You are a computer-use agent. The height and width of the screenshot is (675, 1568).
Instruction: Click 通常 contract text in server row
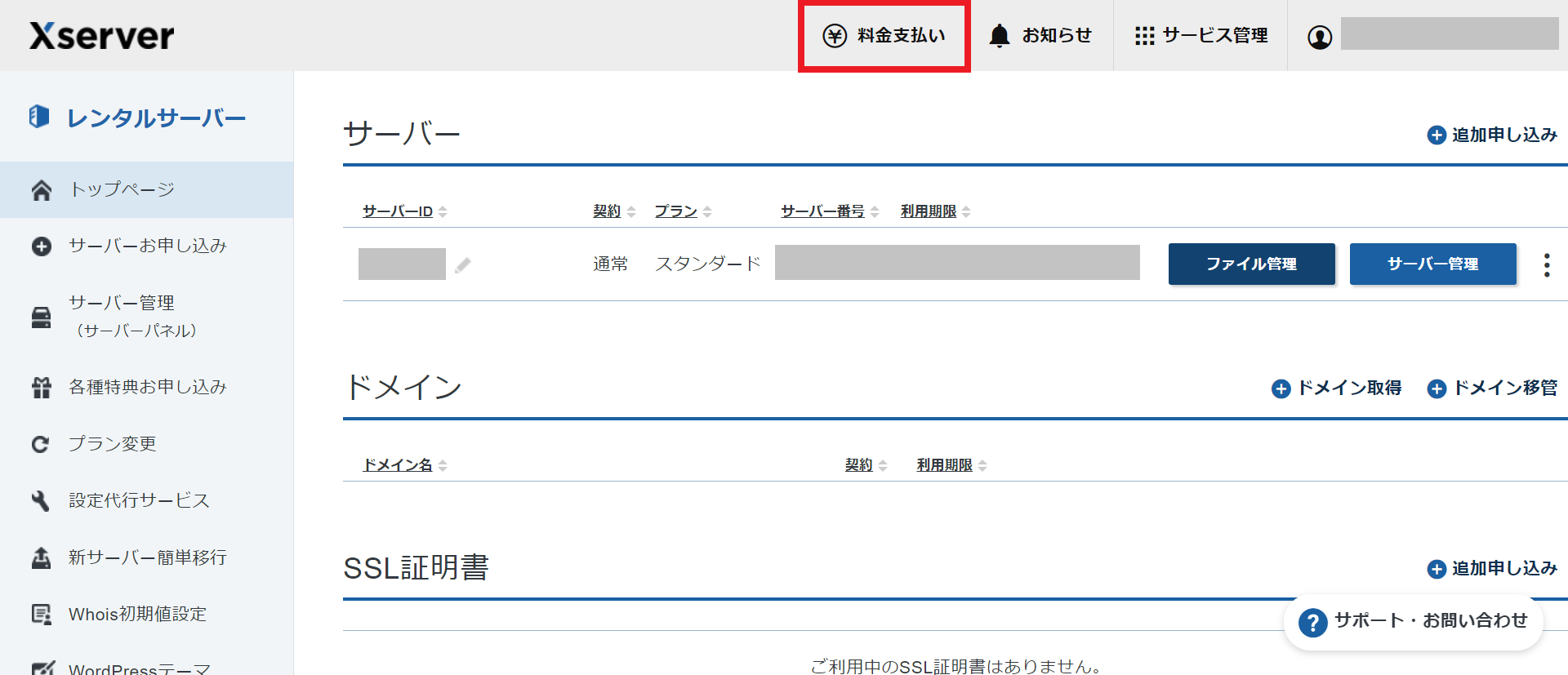tap(611, 264)
